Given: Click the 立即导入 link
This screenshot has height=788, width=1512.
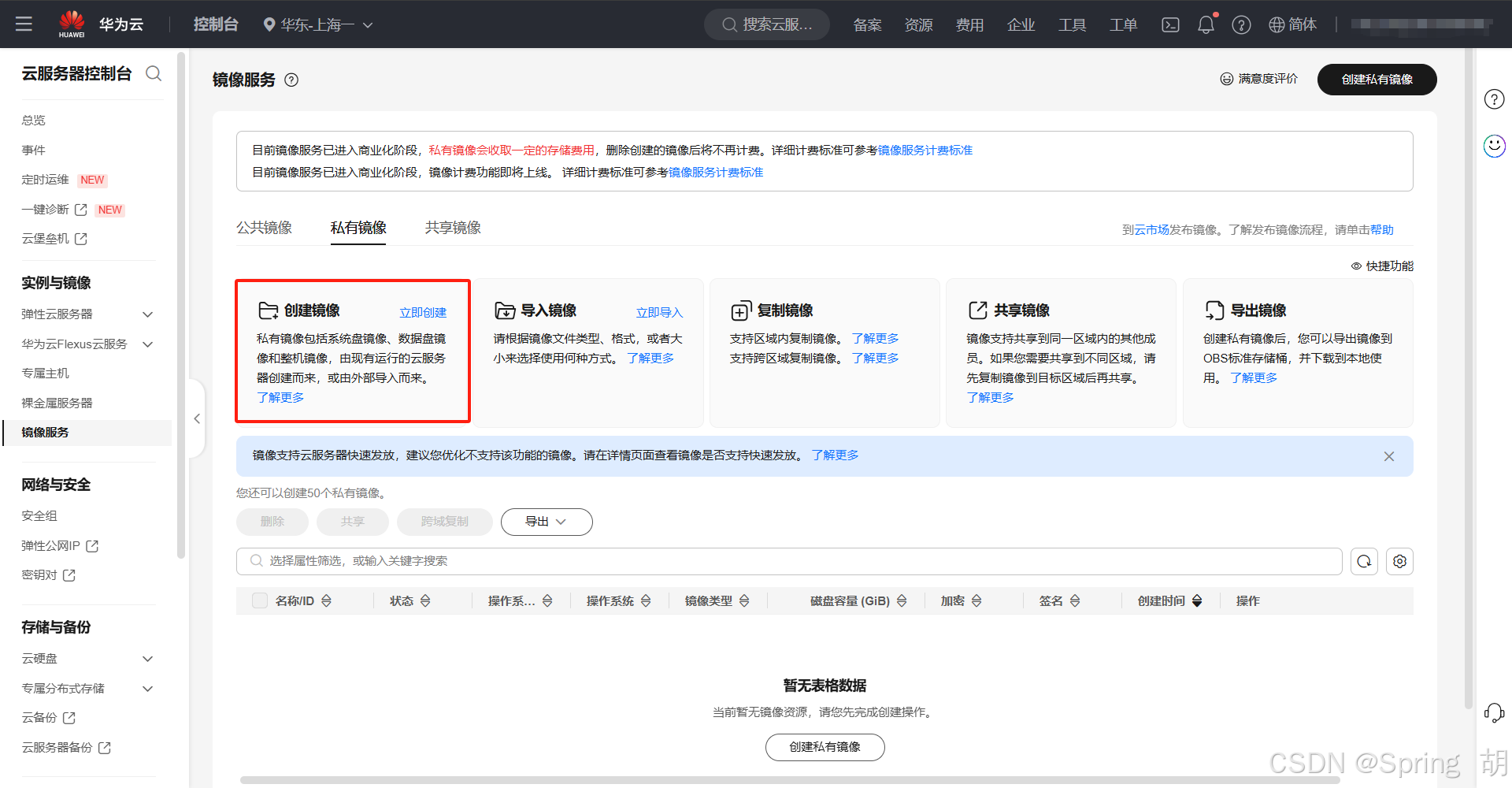Looking at the screenshot, I should tap(660, 313).
